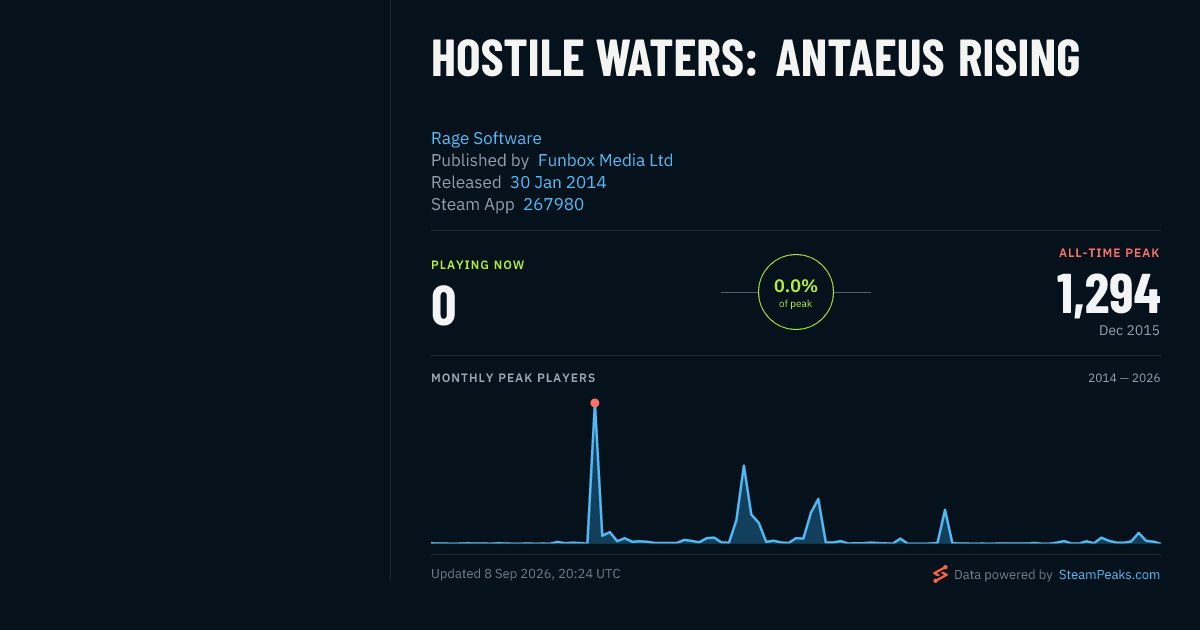Visit SteamPeaks.com link

click(x=1109, y=575)
